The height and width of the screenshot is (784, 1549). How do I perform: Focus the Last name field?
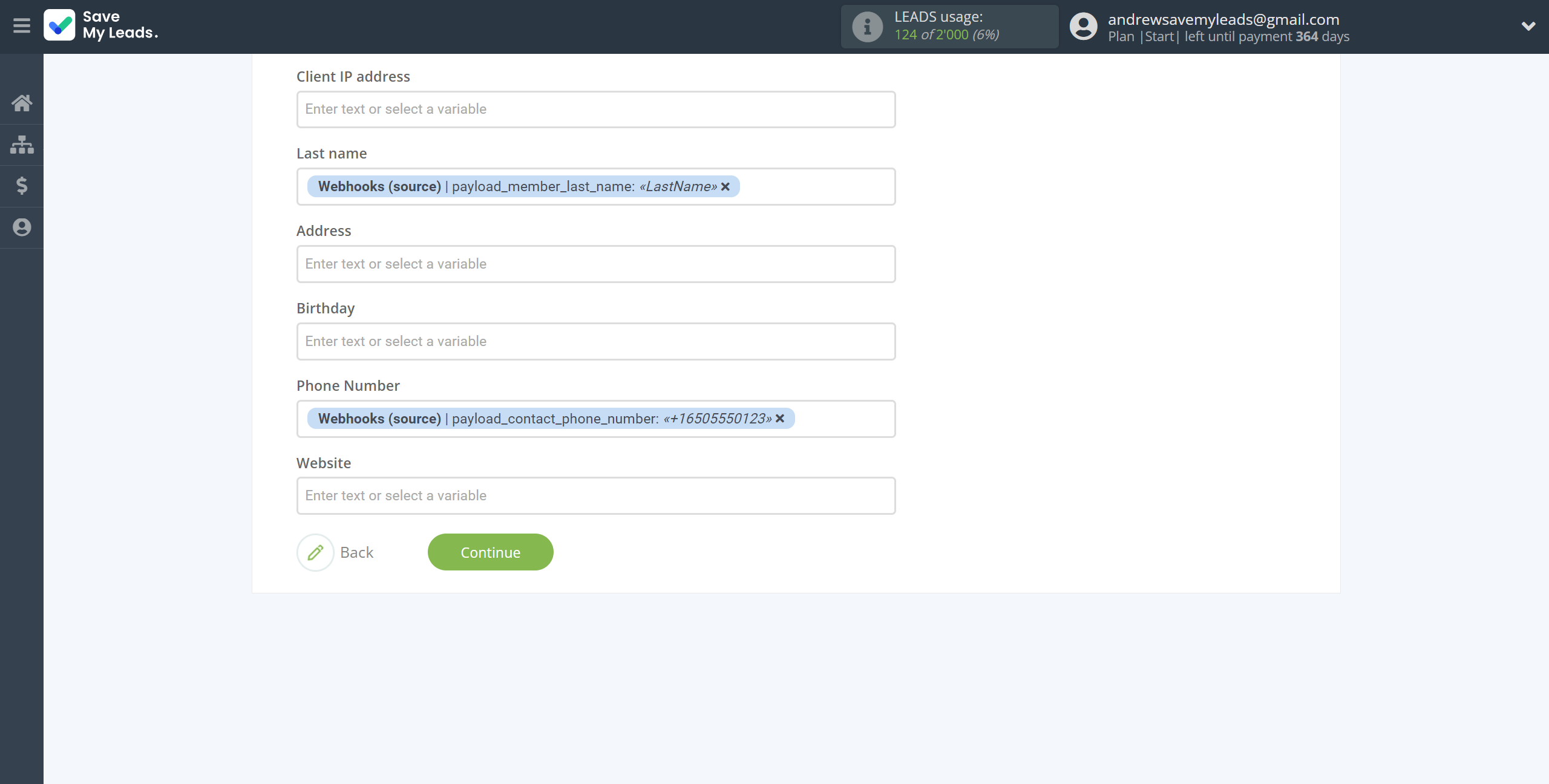tap(596, 186)
